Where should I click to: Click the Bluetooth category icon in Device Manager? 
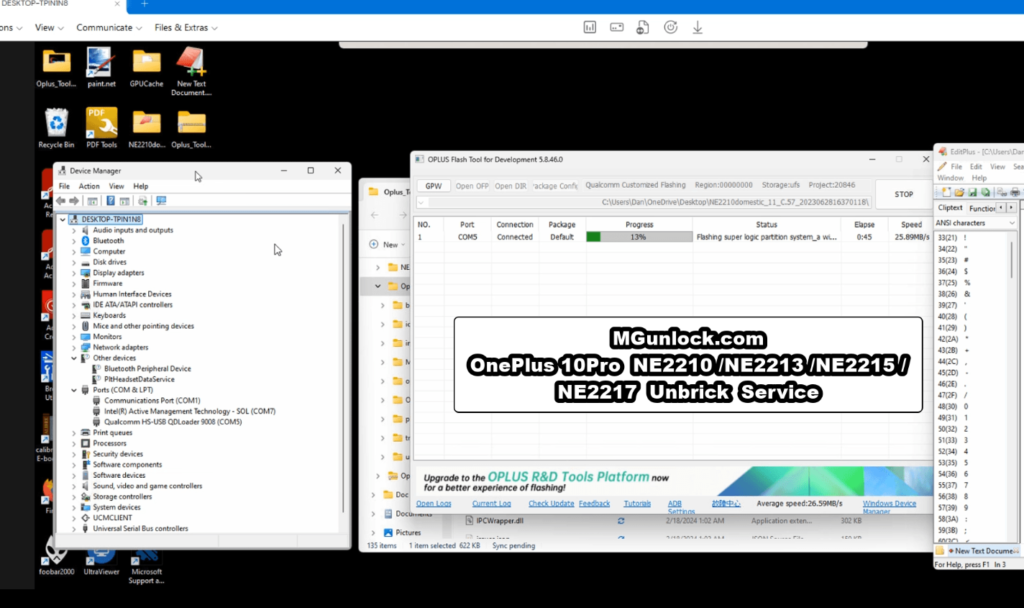(x=86, y=240)
